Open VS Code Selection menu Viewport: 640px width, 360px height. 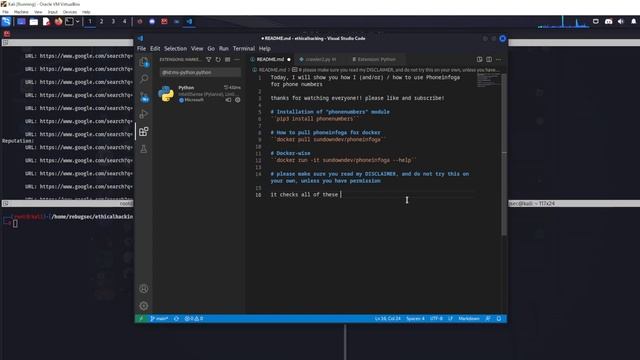176,49
